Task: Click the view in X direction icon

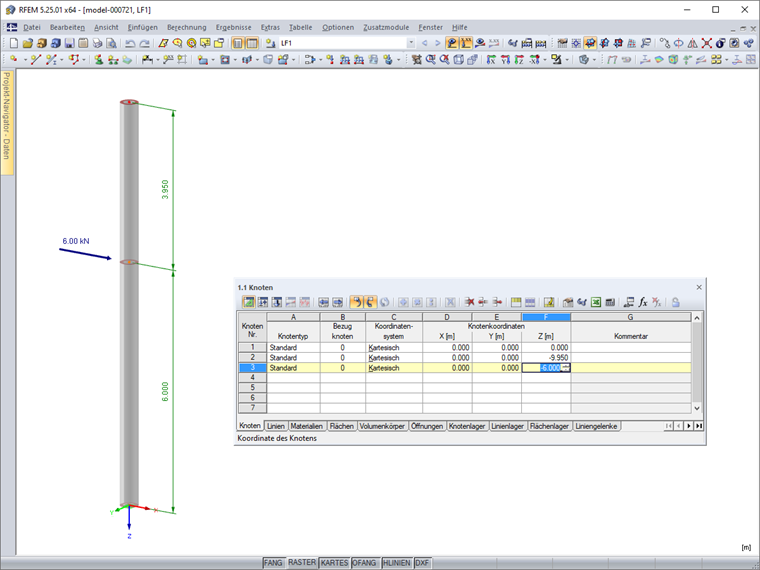Action: click(x=491, y=60)
